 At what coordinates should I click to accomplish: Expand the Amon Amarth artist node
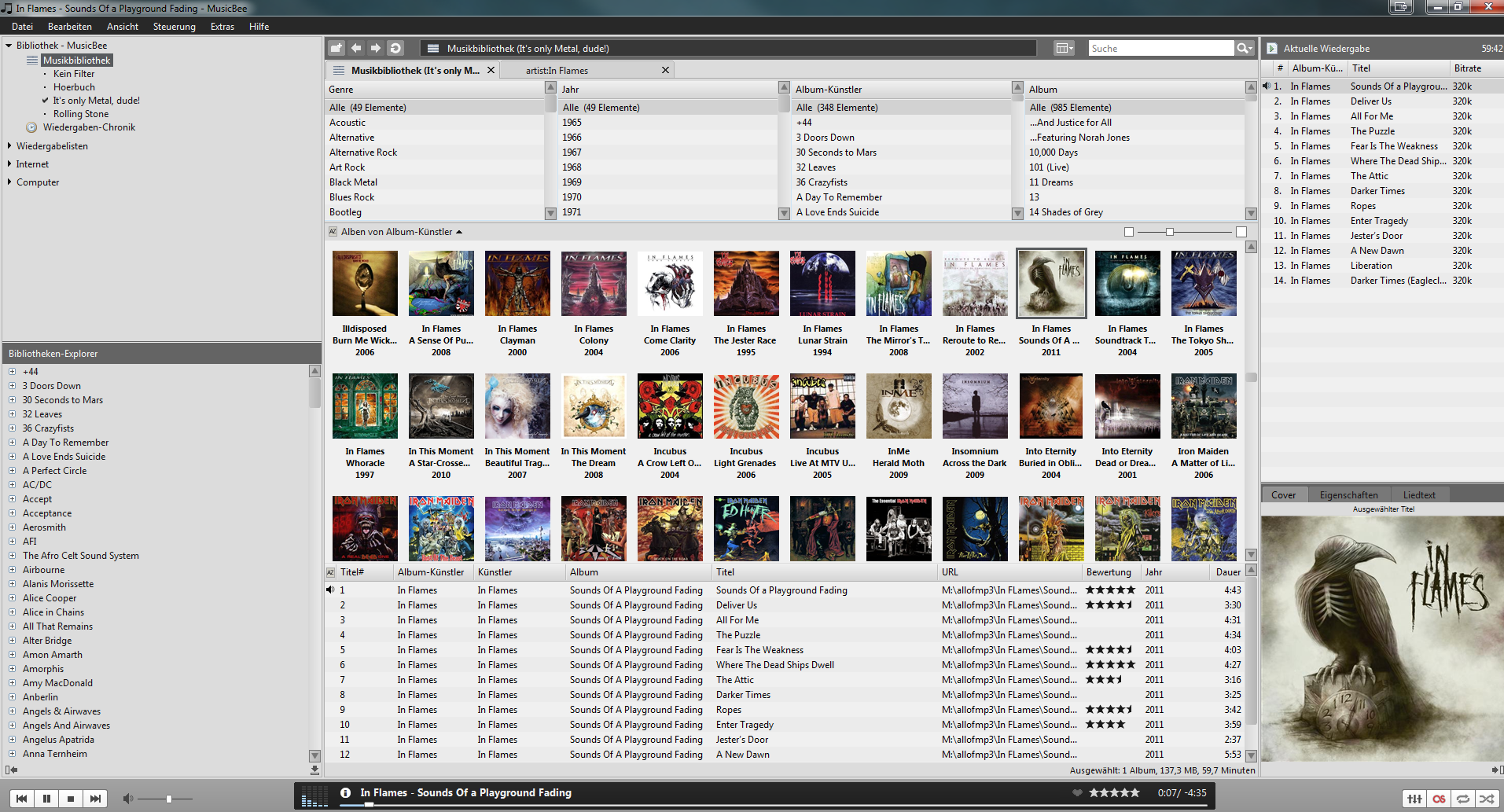click(x=13, y=655)
